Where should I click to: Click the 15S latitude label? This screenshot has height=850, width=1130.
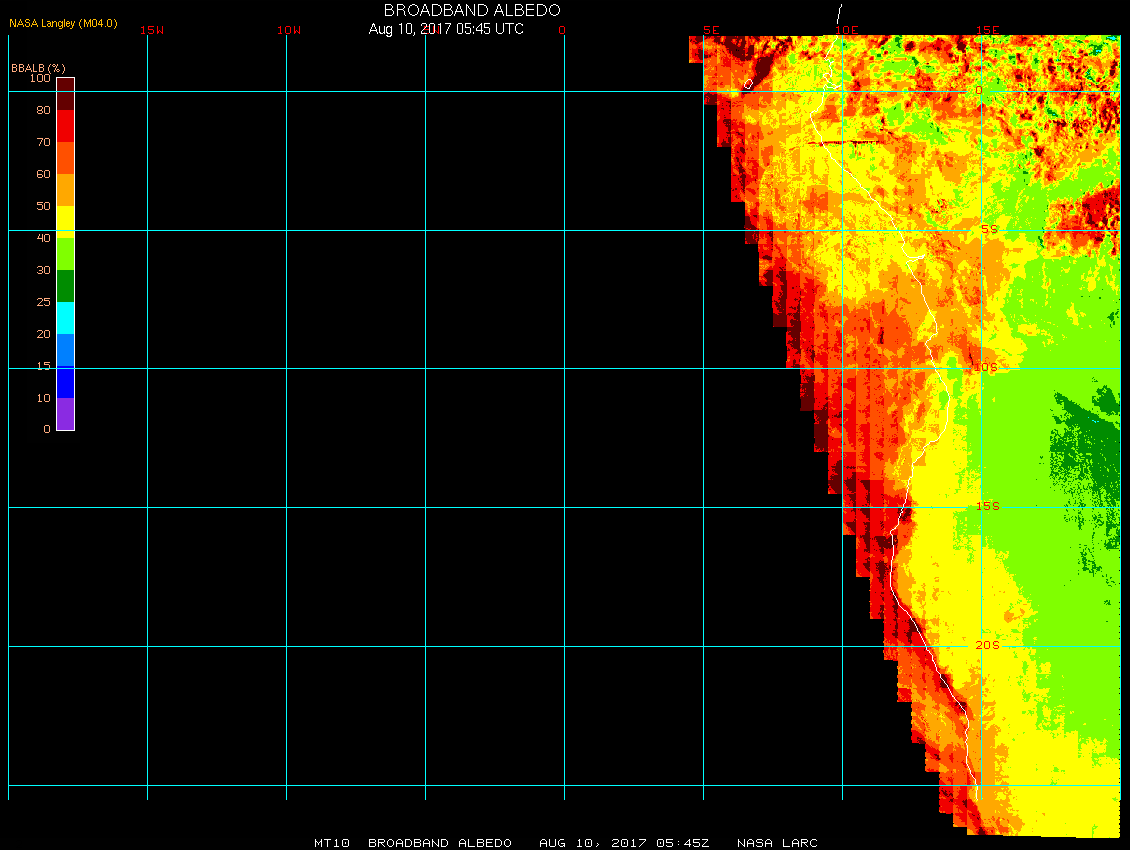click(987, 507)
